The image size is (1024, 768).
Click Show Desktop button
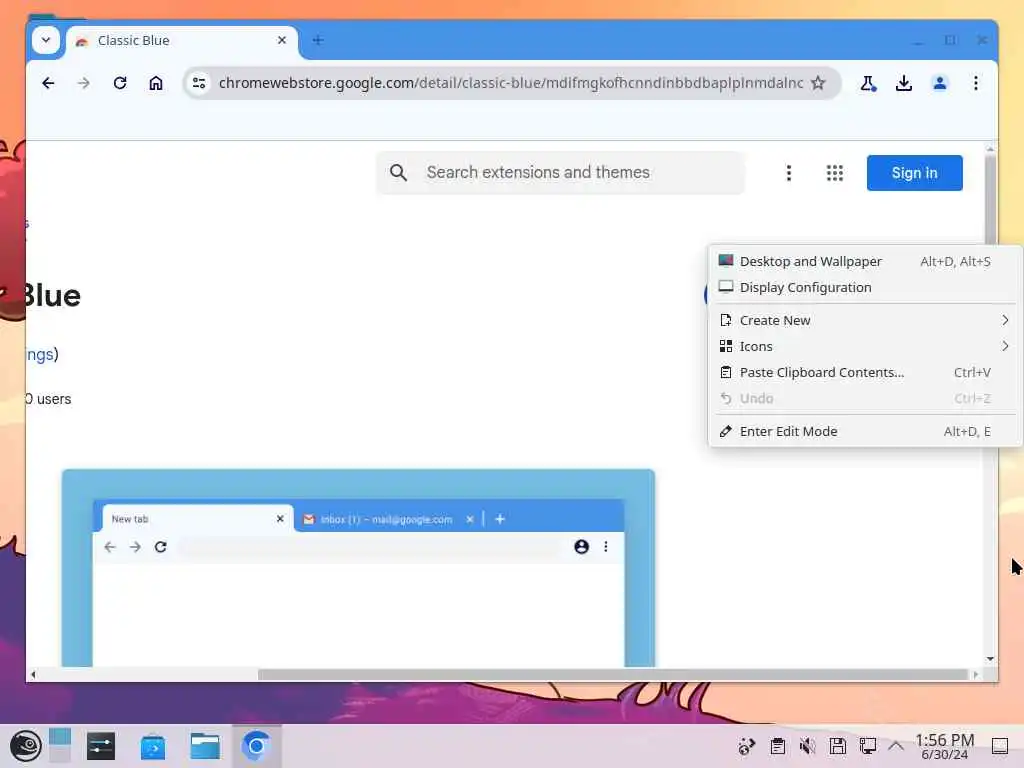point(1000,746)
